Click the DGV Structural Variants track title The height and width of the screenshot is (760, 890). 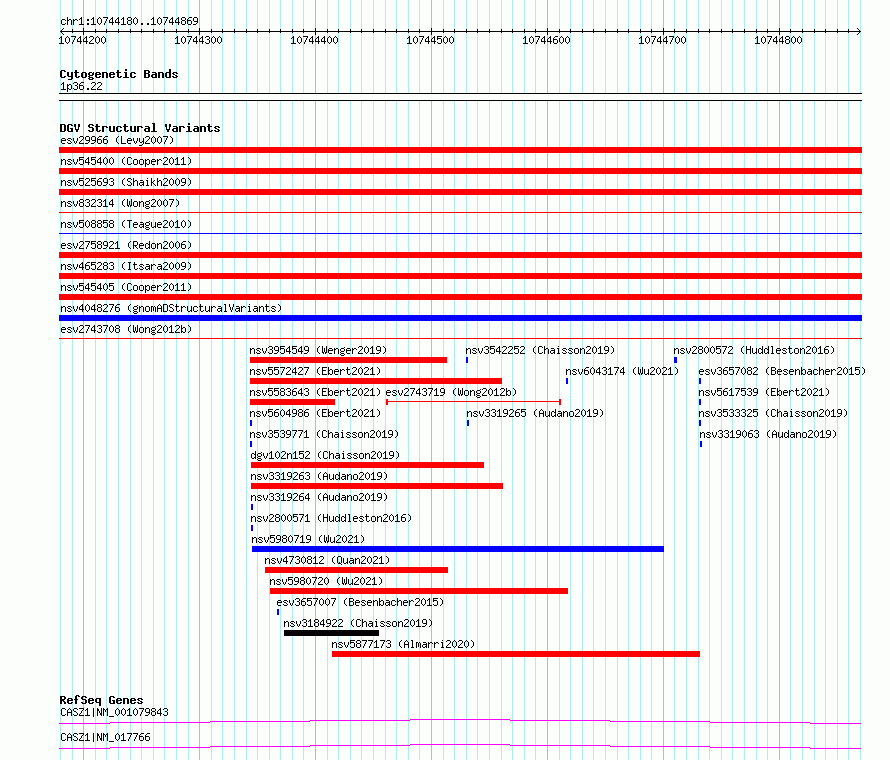[140, 128]
